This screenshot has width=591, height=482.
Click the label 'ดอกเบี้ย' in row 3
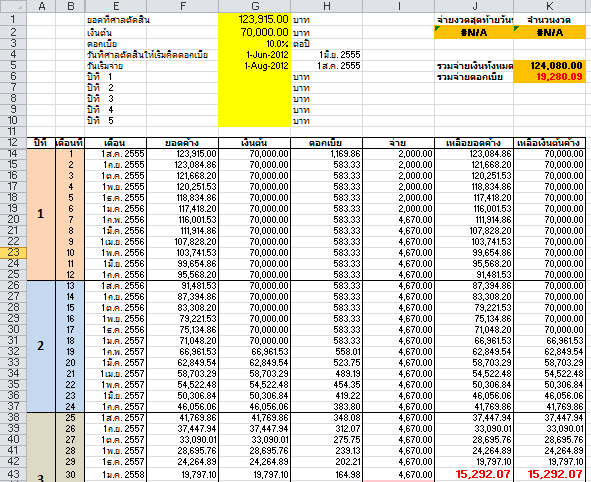tap(102, 44)
